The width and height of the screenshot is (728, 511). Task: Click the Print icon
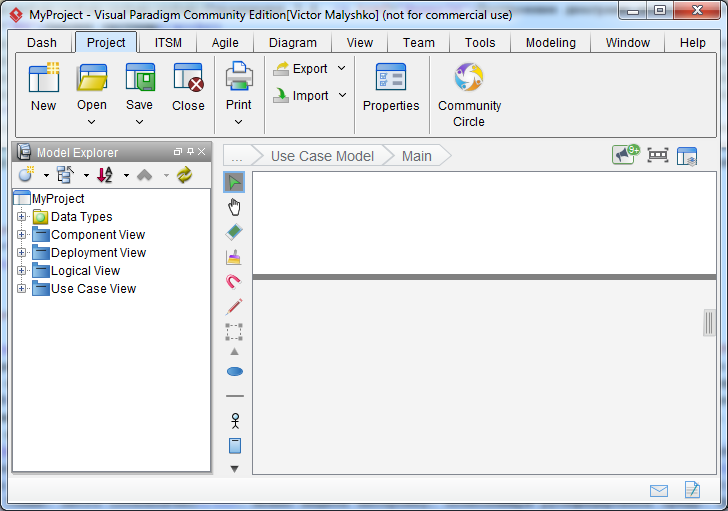pyautogui.click(x=239, y=76)
